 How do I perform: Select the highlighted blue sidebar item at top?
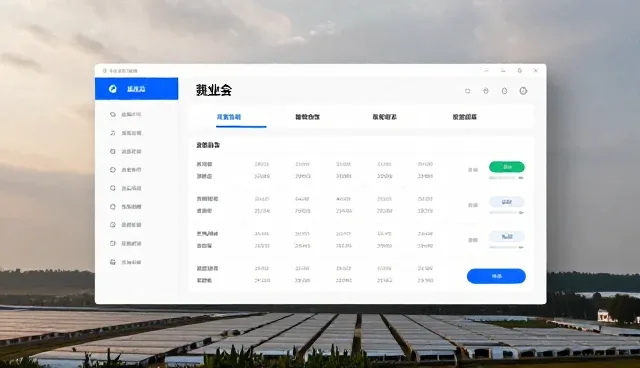(x=136, y=89)
